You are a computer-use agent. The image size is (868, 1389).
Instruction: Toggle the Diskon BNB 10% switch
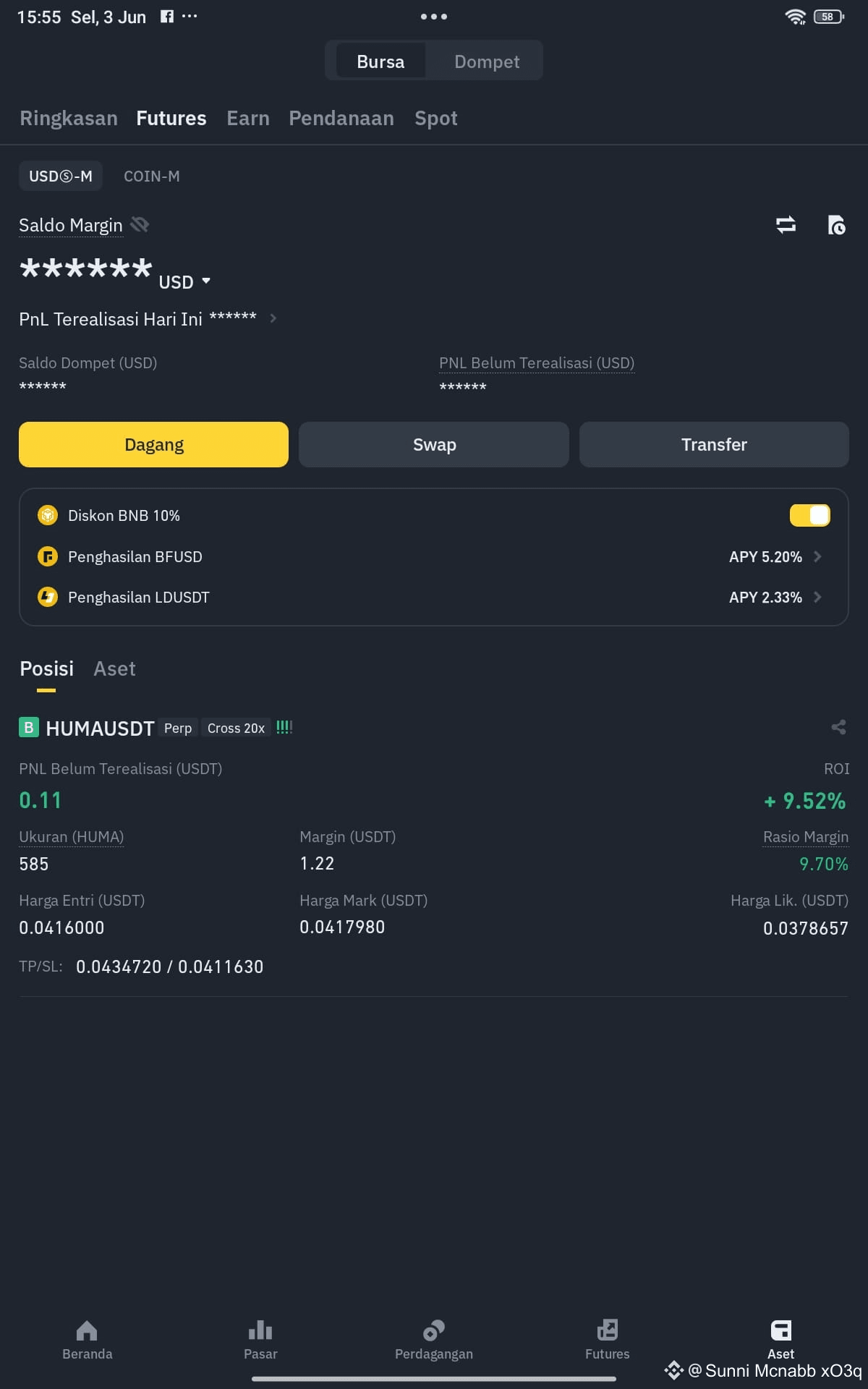[809, 515]
